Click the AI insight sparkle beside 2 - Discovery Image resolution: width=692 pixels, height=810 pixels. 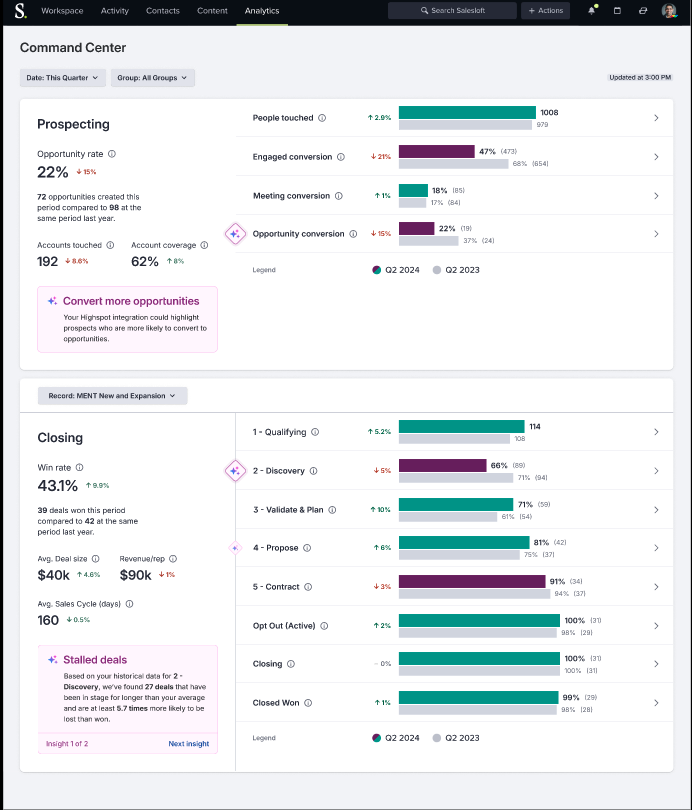click(x=235, y=471)
